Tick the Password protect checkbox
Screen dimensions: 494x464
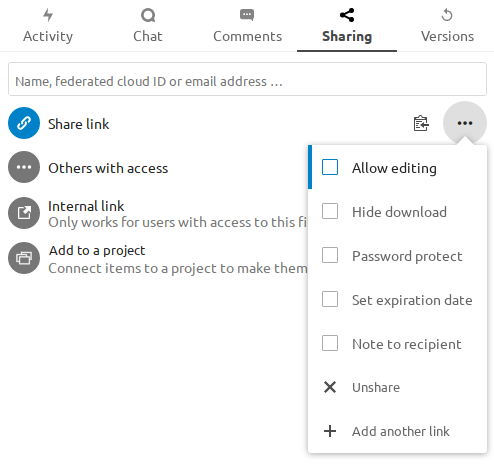(330, 255)
